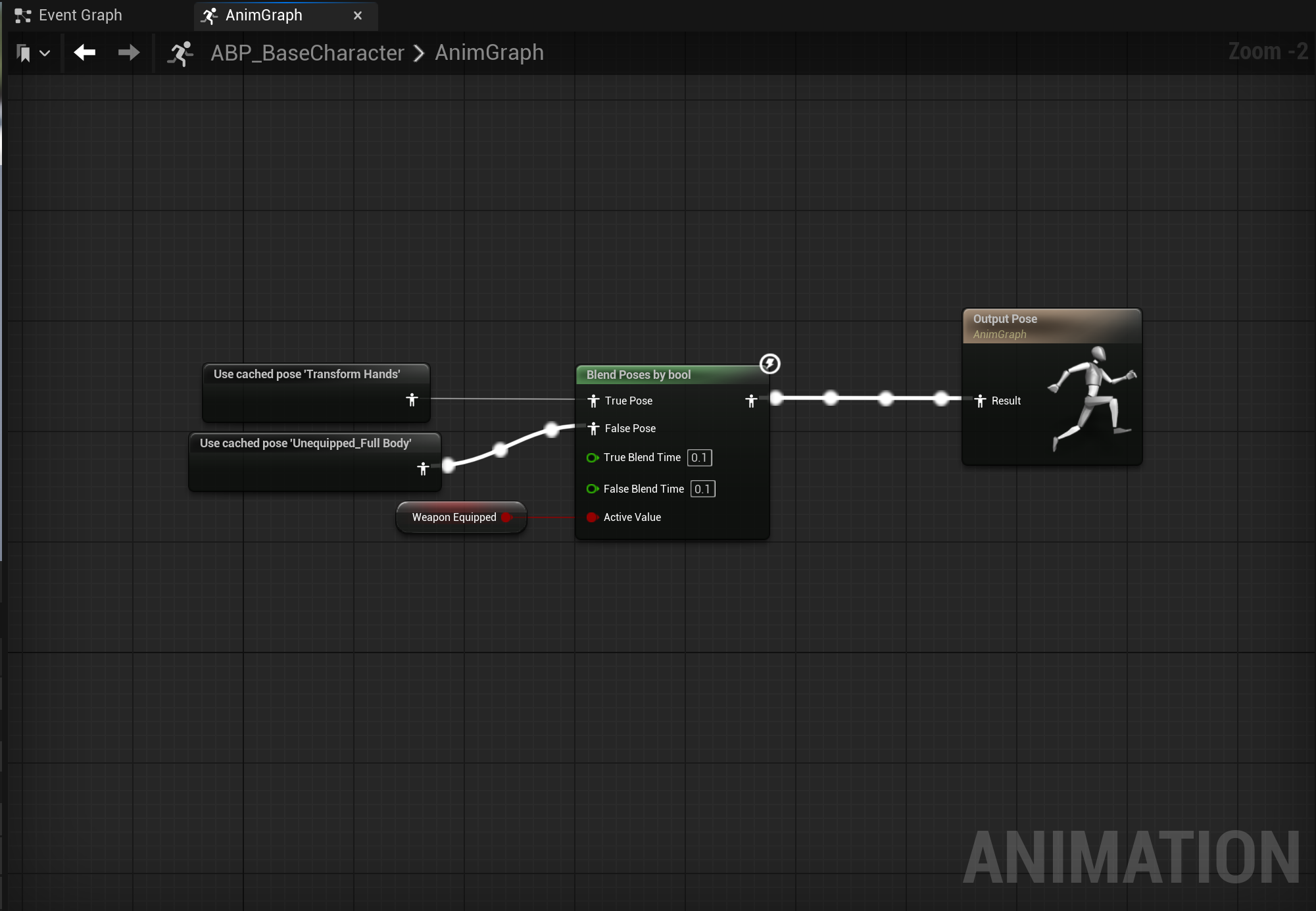Close the AnimGraph tab

pyautogui.click(x=358, y=15)
